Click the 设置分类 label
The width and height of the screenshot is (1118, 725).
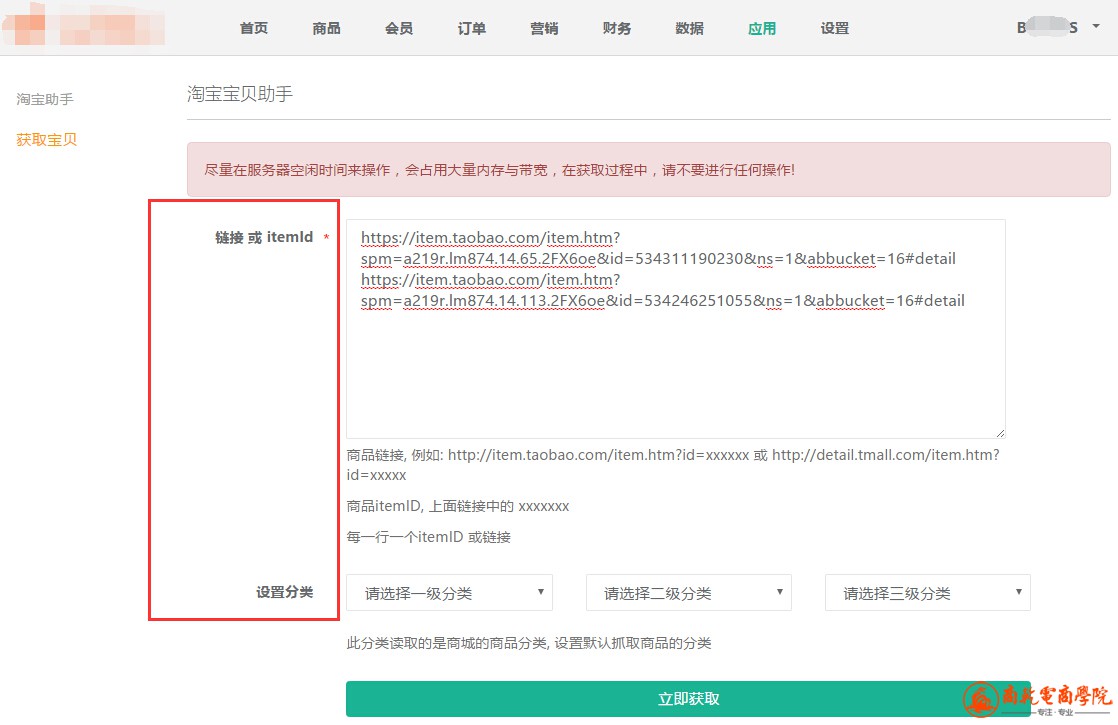[285, 592]
